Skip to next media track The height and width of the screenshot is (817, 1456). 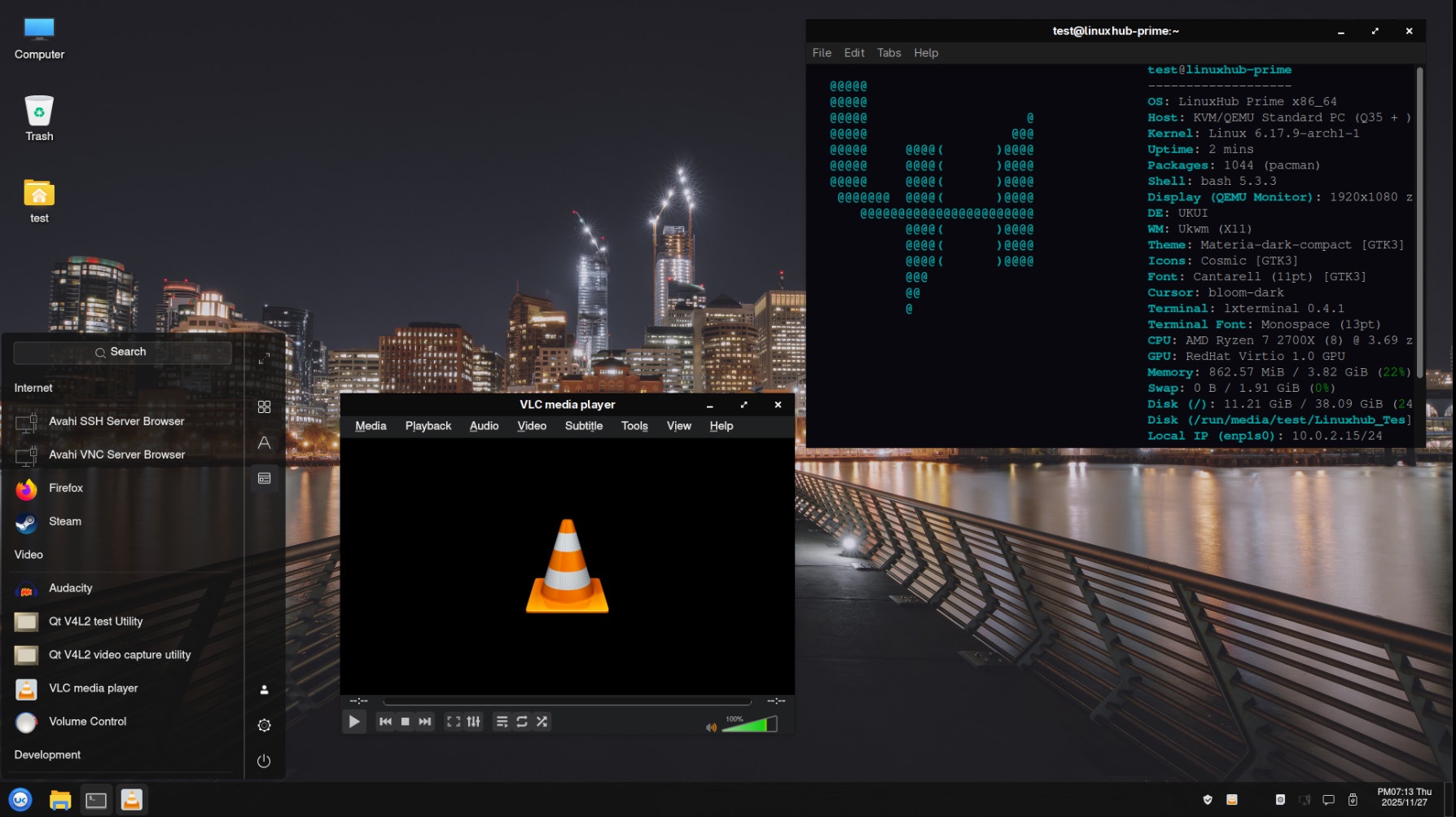click(x=425, y=722)
